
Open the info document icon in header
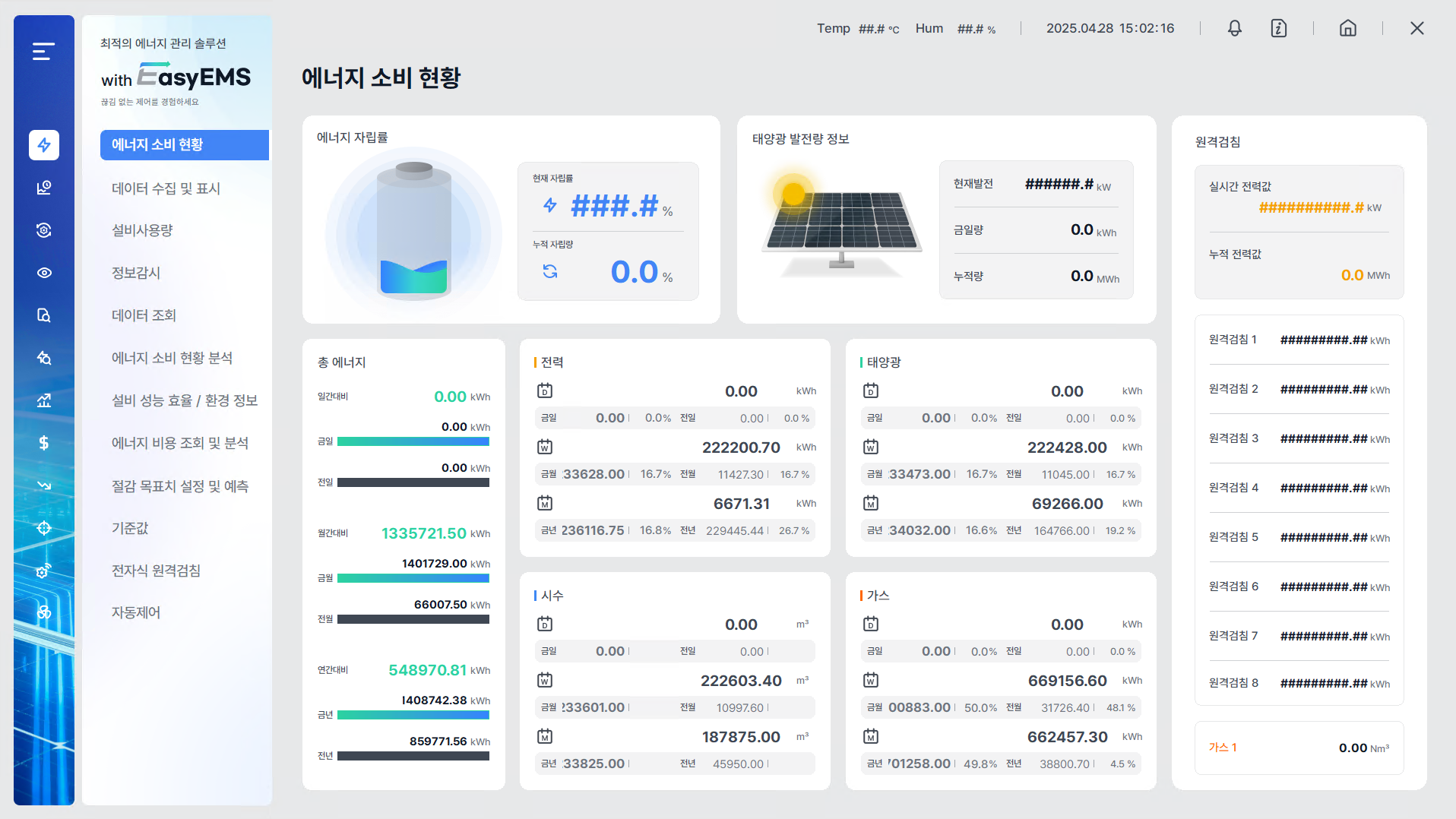pos(1279,29)
